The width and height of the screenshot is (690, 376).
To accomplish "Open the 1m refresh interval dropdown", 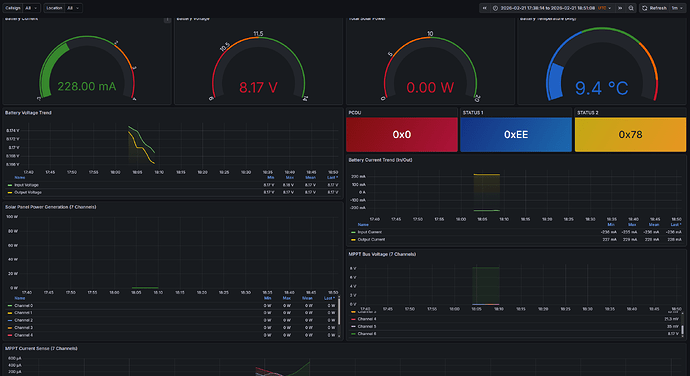I will [677, 8].
